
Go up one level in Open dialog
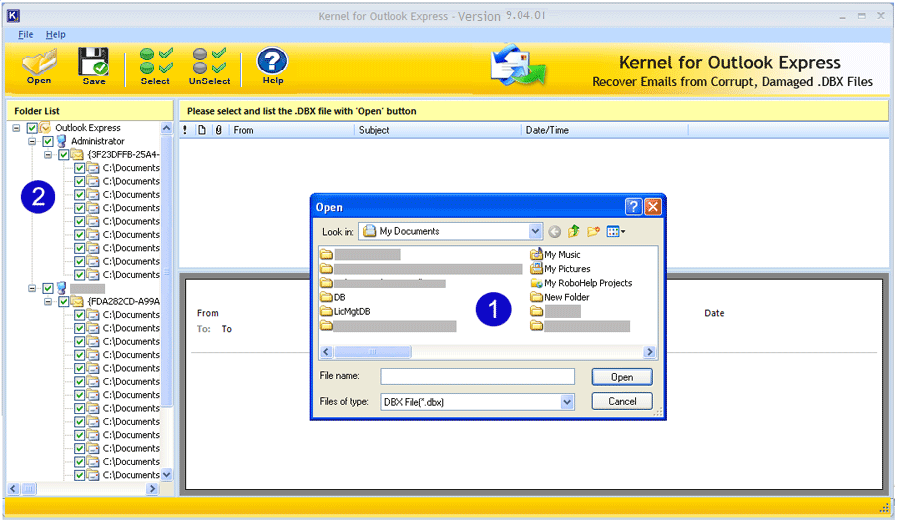click(573, 231)
